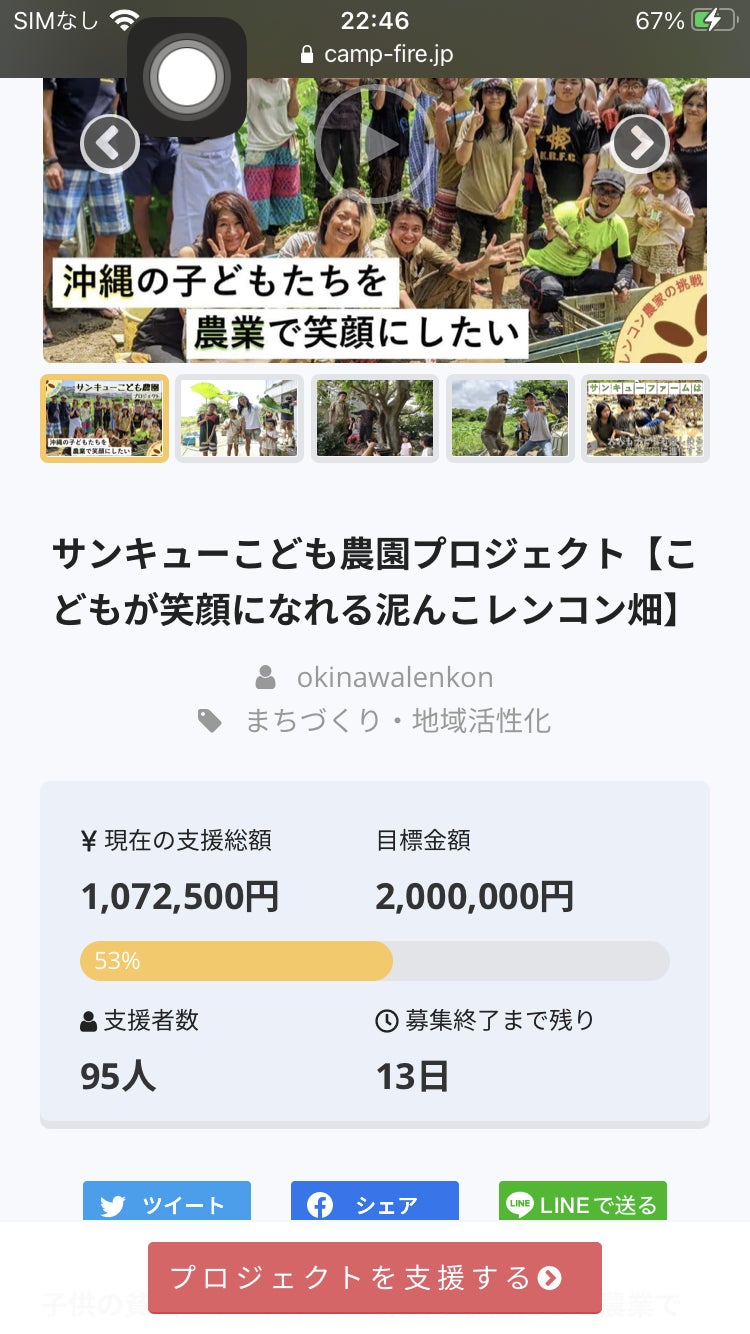
Task: Click the owner profile person icon
Action: pyautogui.click(x=265, y=678)
